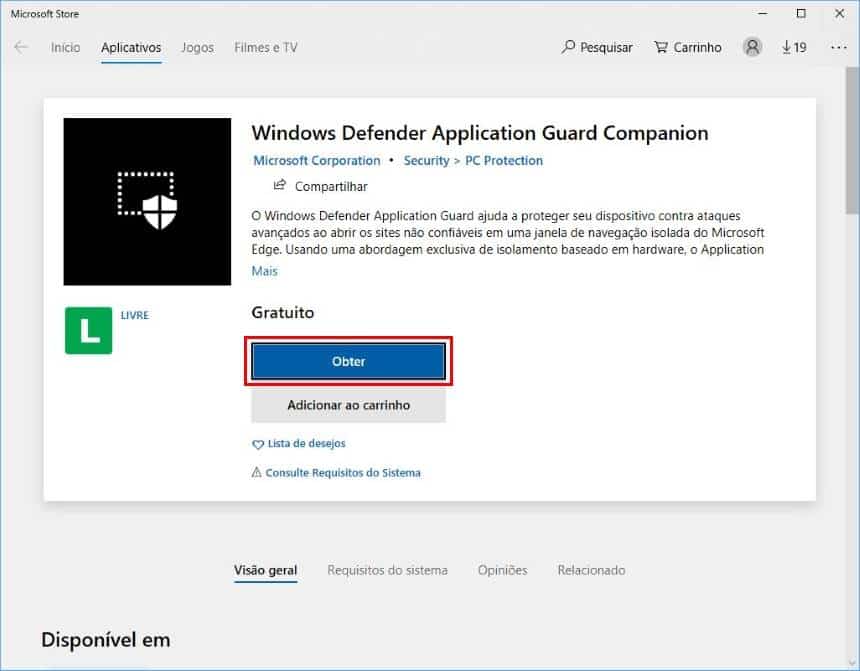The height and width of the screenshot is (671, 860).
Task: Click the app title Windows Defender Application Guard Companion
Action: [480, 133]
